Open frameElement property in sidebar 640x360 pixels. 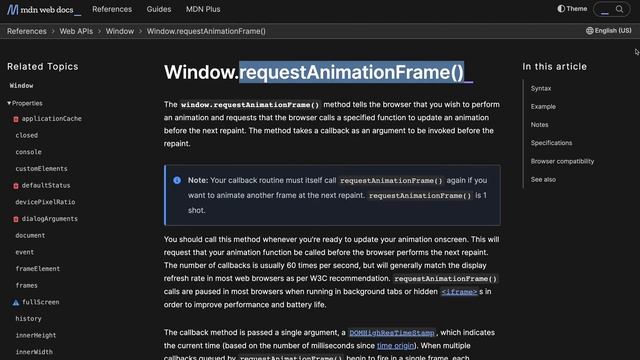pos(38,269)
